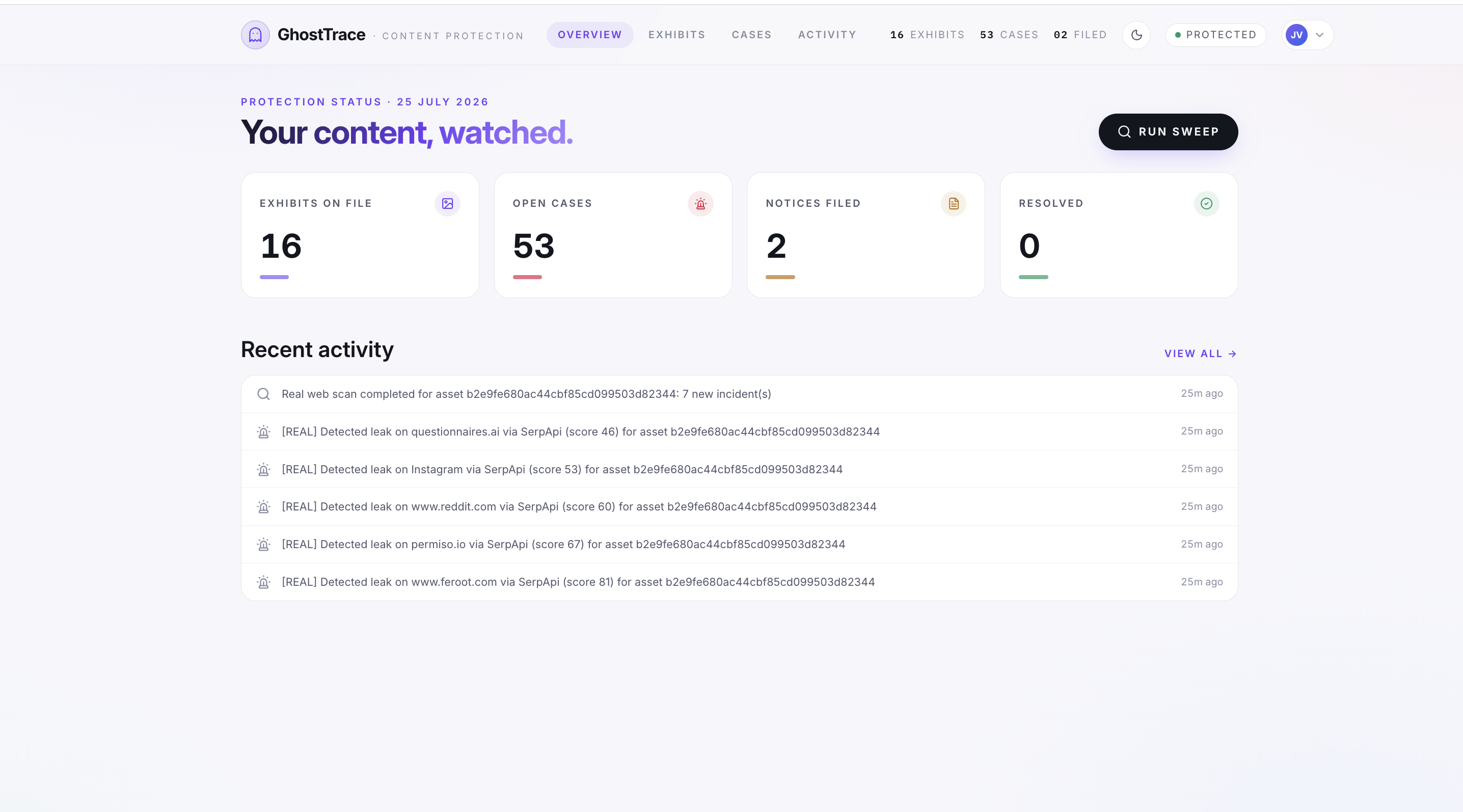Open the Exhibits on File card value 16
The image size is (1463, 812).
[x=281, y=246]
